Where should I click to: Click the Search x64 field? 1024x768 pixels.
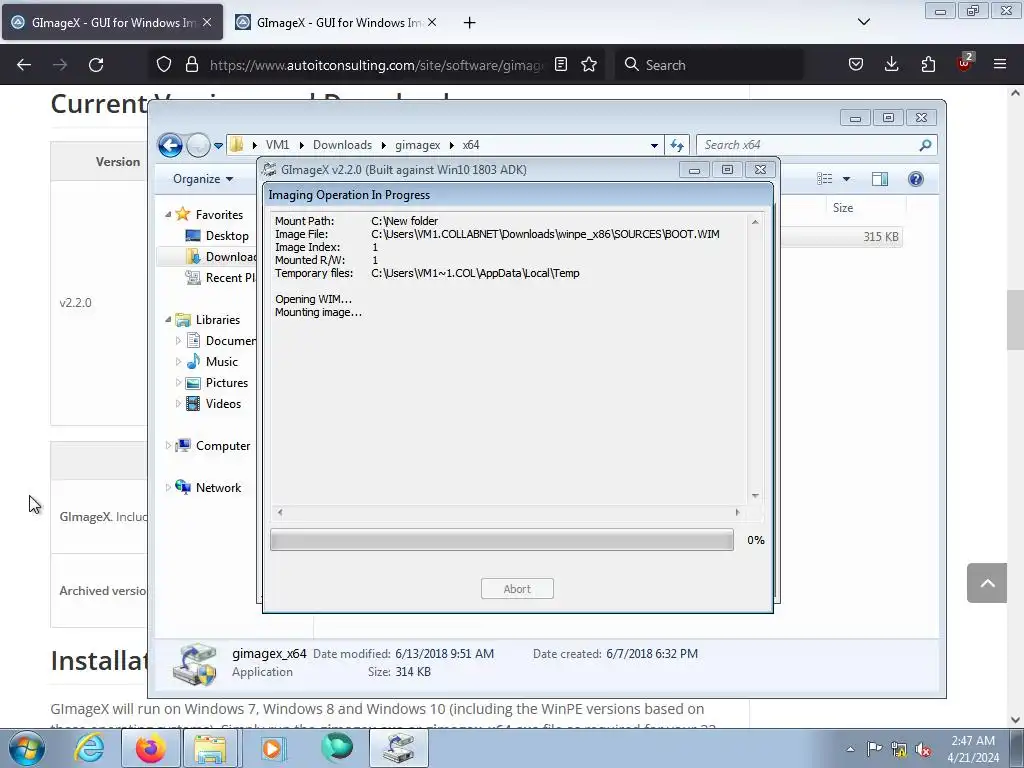click(816, 145)
